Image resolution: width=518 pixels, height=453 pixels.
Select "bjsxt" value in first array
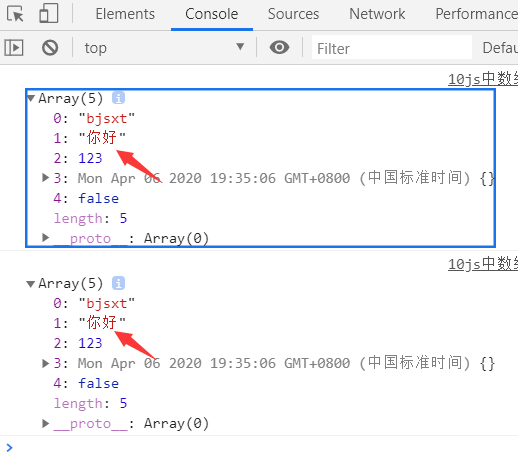[107, 118]
